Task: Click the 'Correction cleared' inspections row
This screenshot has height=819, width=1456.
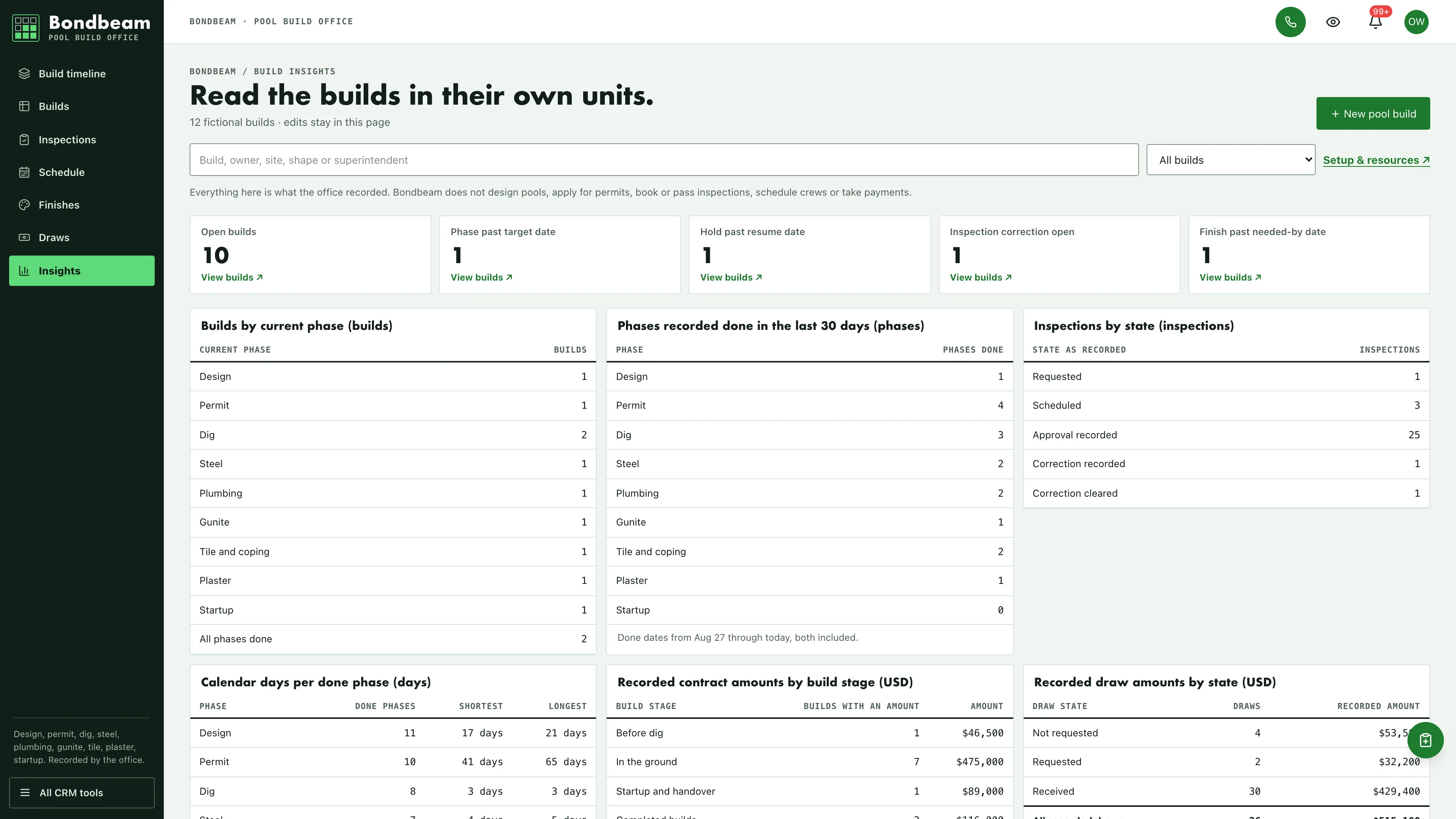Action: pyautogui.click(x=1226, y=493)
